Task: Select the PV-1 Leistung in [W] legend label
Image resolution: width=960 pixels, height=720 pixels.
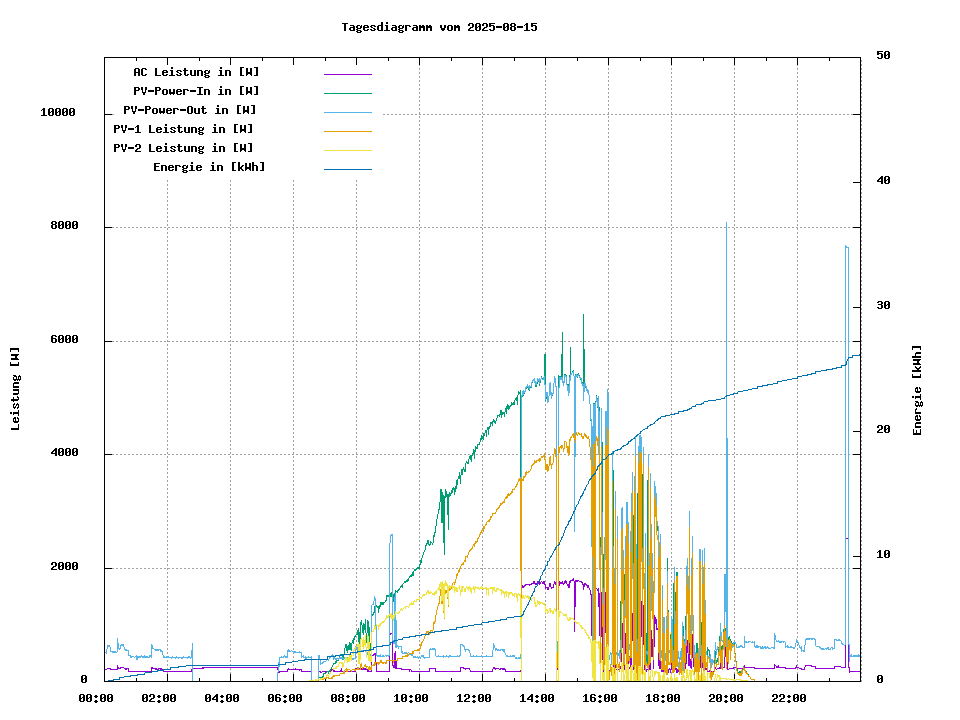Action: click(x=183, y=129)
